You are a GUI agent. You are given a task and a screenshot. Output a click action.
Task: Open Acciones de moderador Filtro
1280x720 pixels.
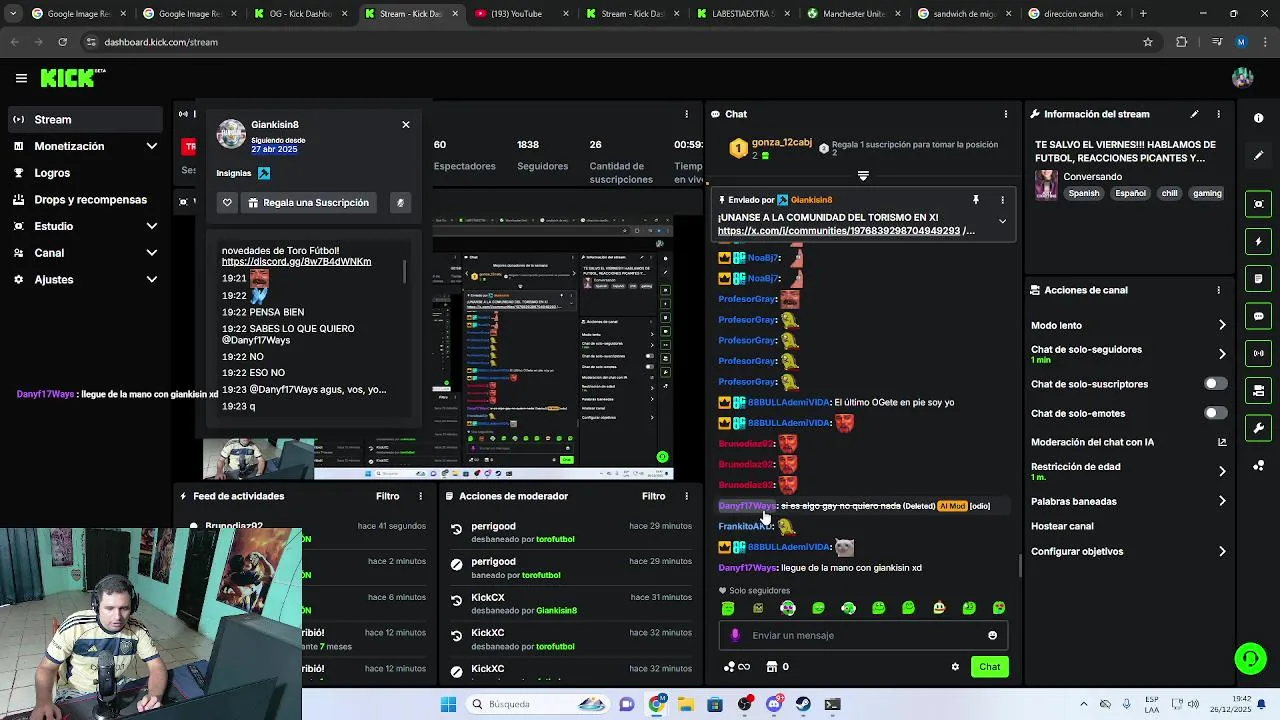coord(653,496)
